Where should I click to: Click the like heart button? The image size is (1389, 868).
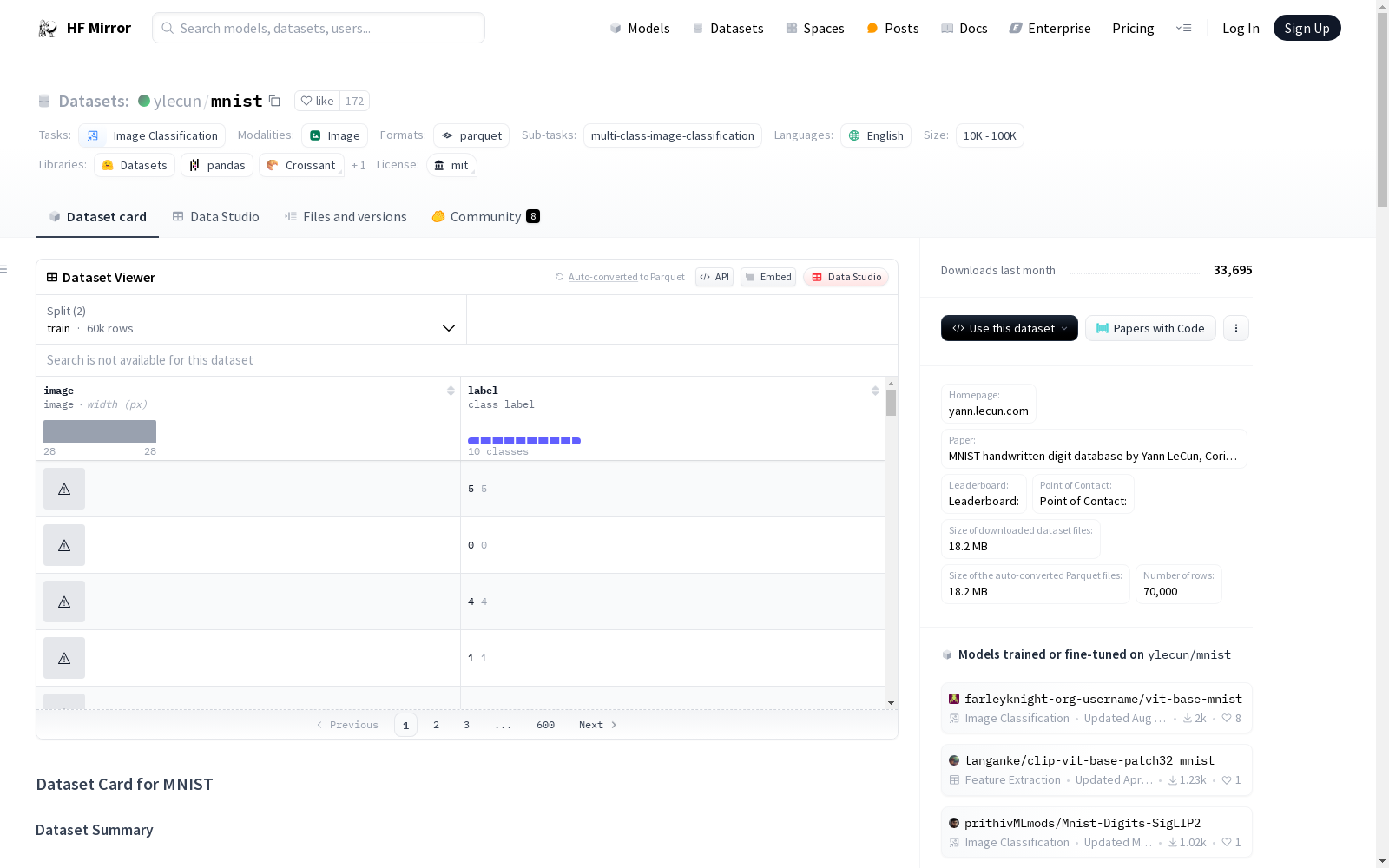click(317, 101)
